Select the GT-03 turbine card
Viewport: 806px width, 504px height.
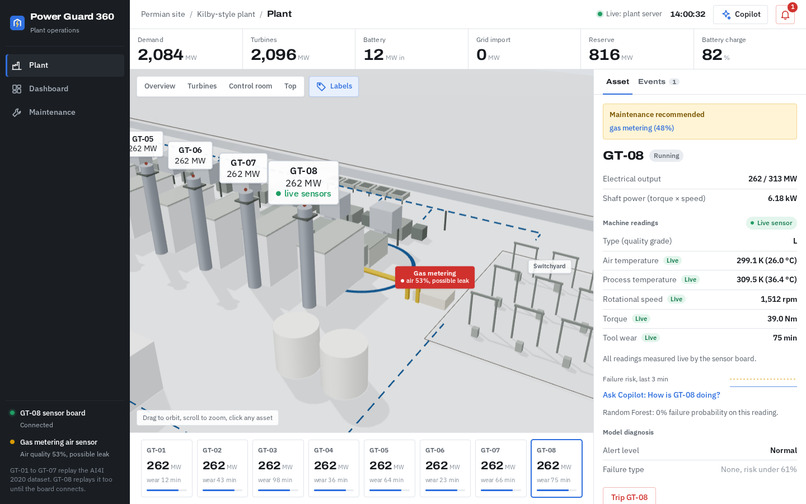[x=278, y=468]
